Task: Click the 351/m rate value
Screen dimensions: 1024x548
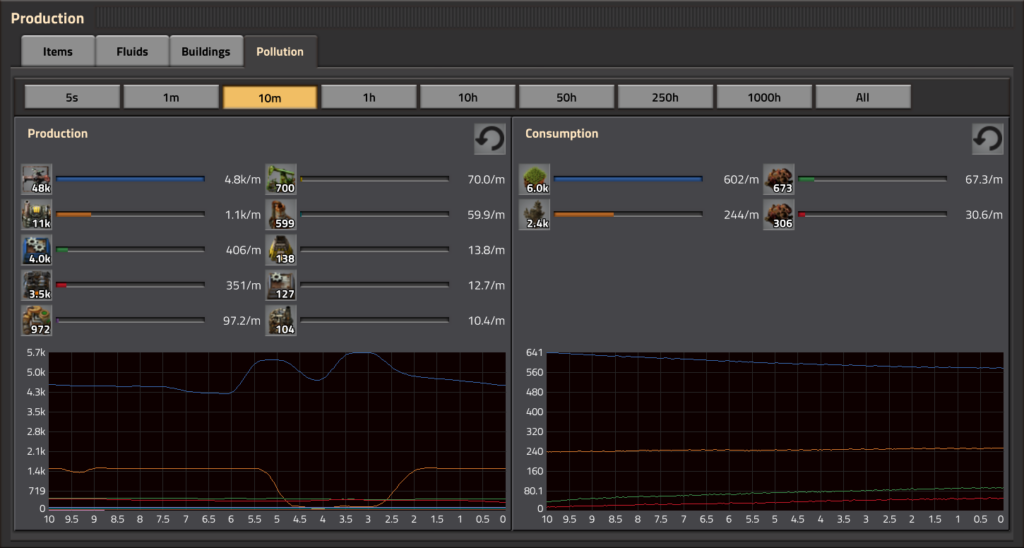Action: click(x=243, y=285)
